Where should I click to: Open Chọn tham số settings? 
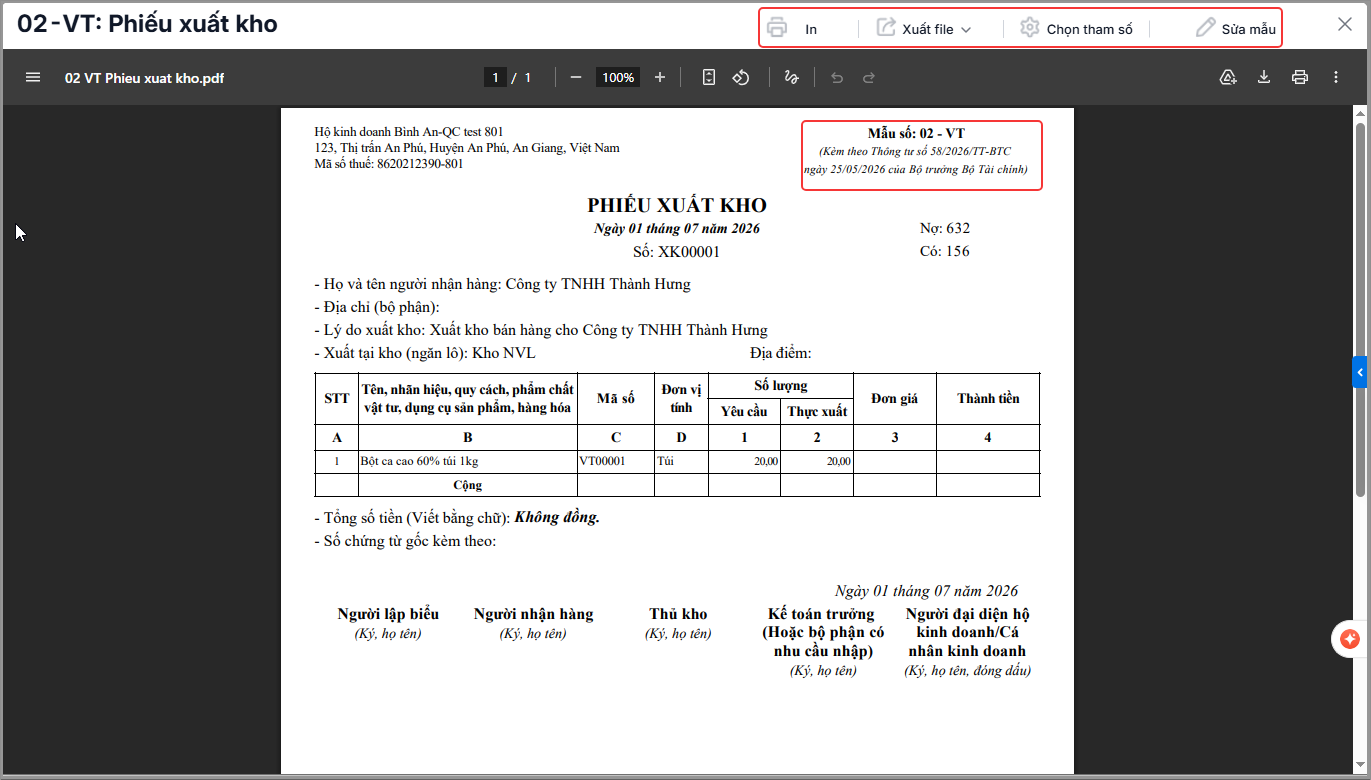pyautogui.click(x=1076, y=29)
